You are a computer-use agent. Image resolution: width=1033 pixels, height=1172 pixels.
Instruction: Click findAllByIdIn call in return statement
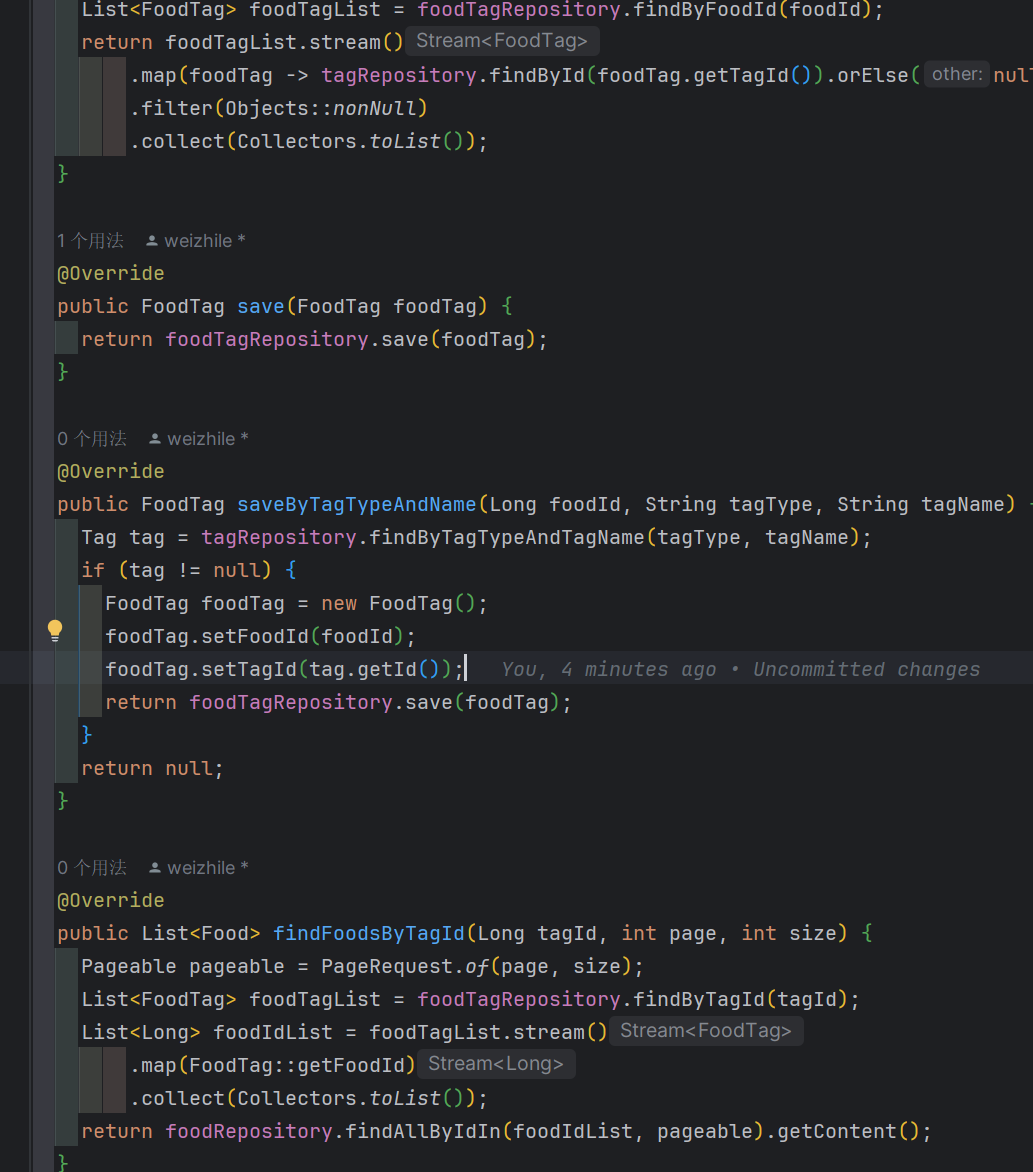pos(422,1132)
